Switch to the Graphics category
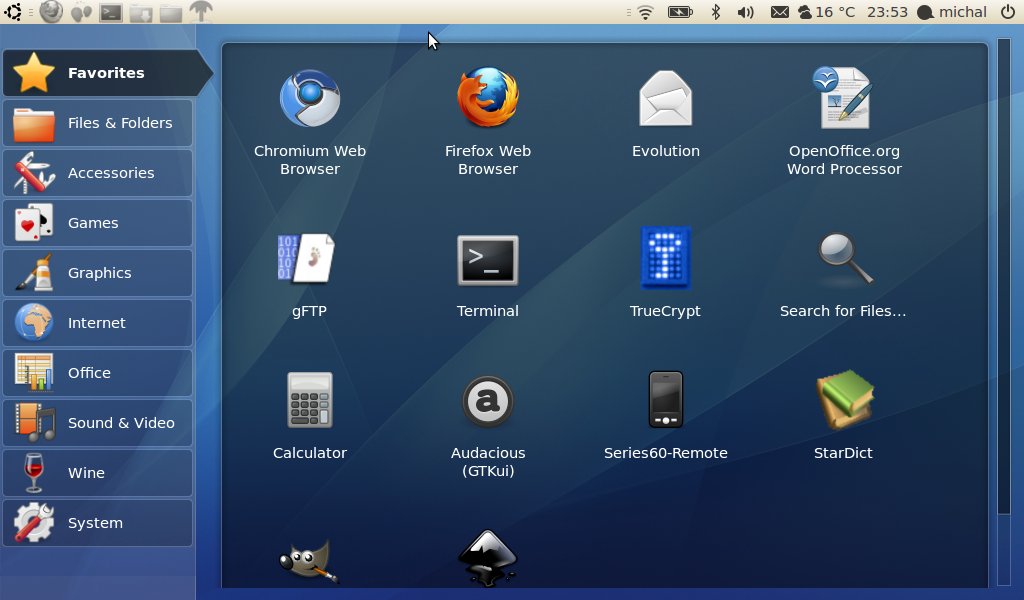This screenshot has width=1024, height=600. (98, 273)
